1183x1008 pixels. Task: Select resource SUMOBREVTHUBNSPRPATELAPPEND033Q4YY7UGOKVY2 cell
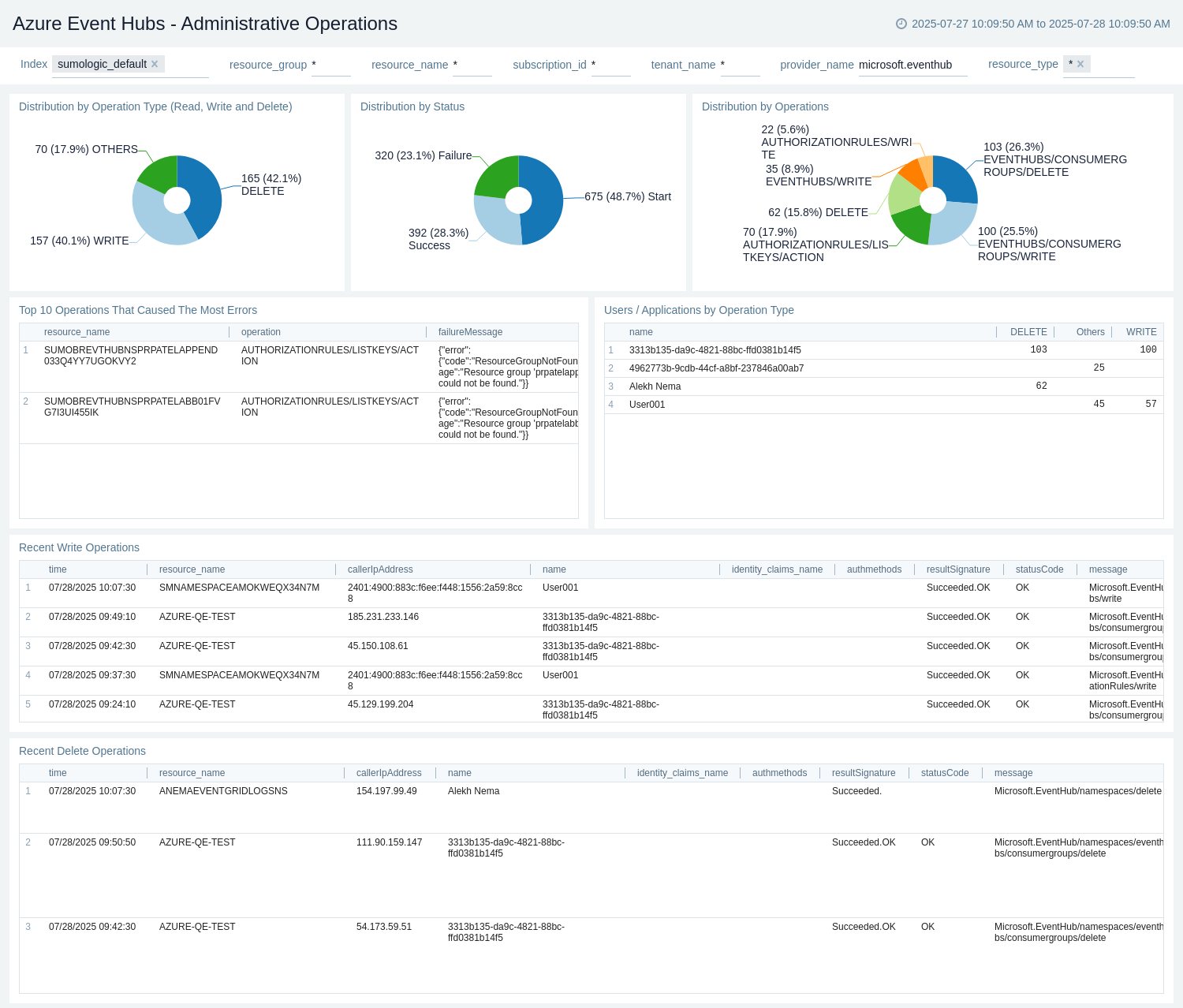pyautogui.click(x=131, y=356)
